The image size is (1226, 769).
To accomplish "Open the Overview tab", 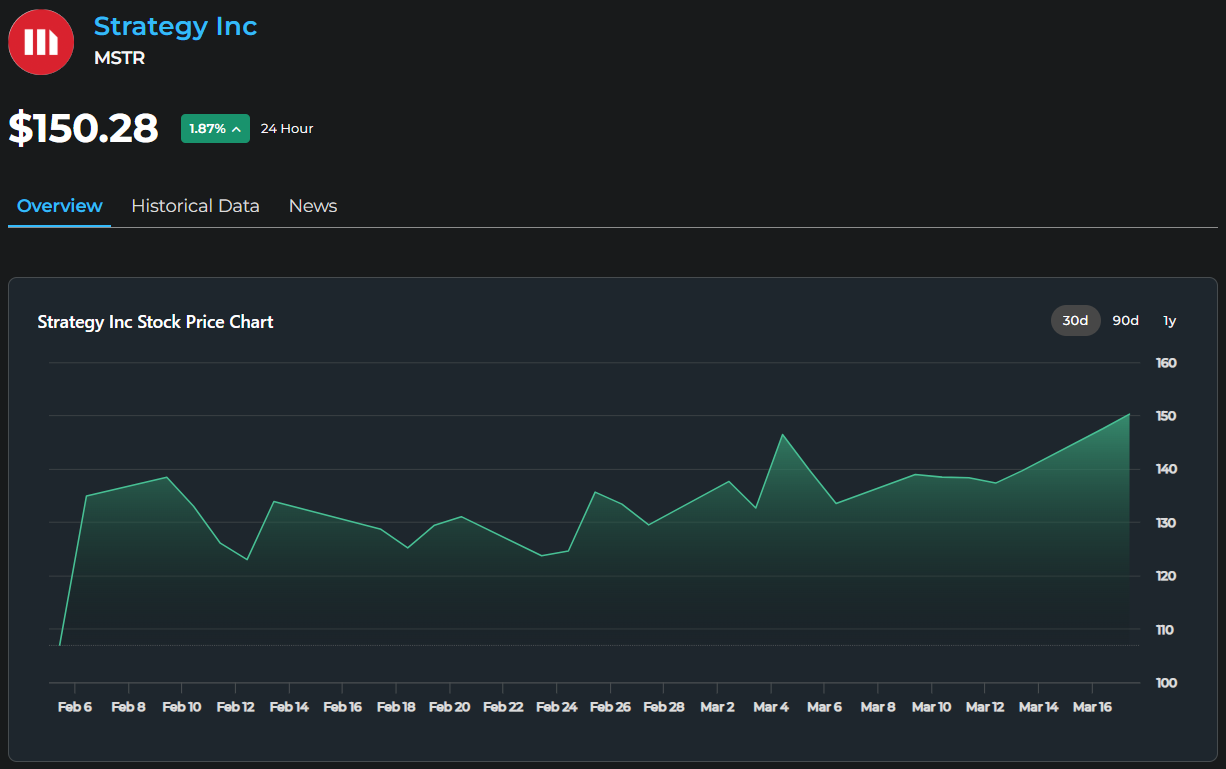I will point(60,206).
